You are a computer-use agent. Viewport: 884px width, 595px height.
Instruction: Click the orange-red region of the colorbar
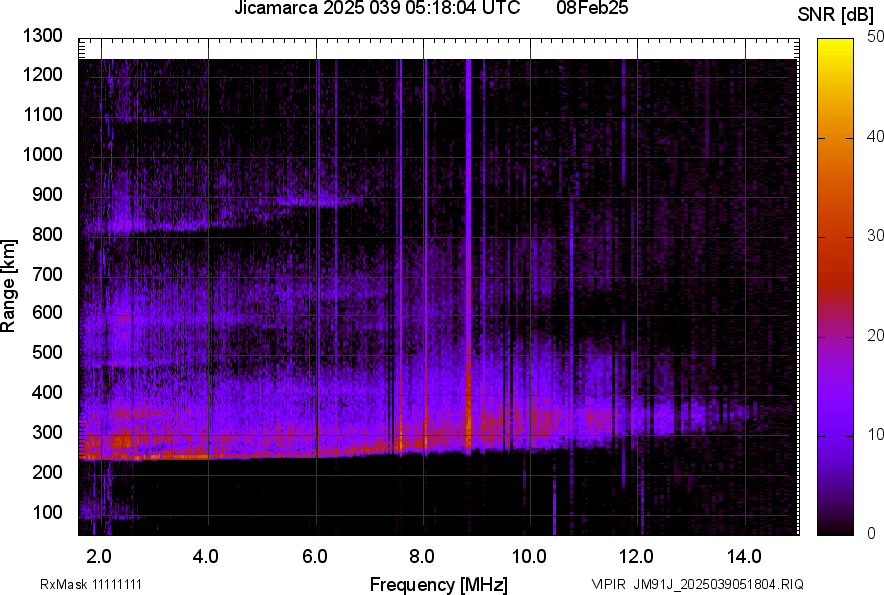(835, 250)
